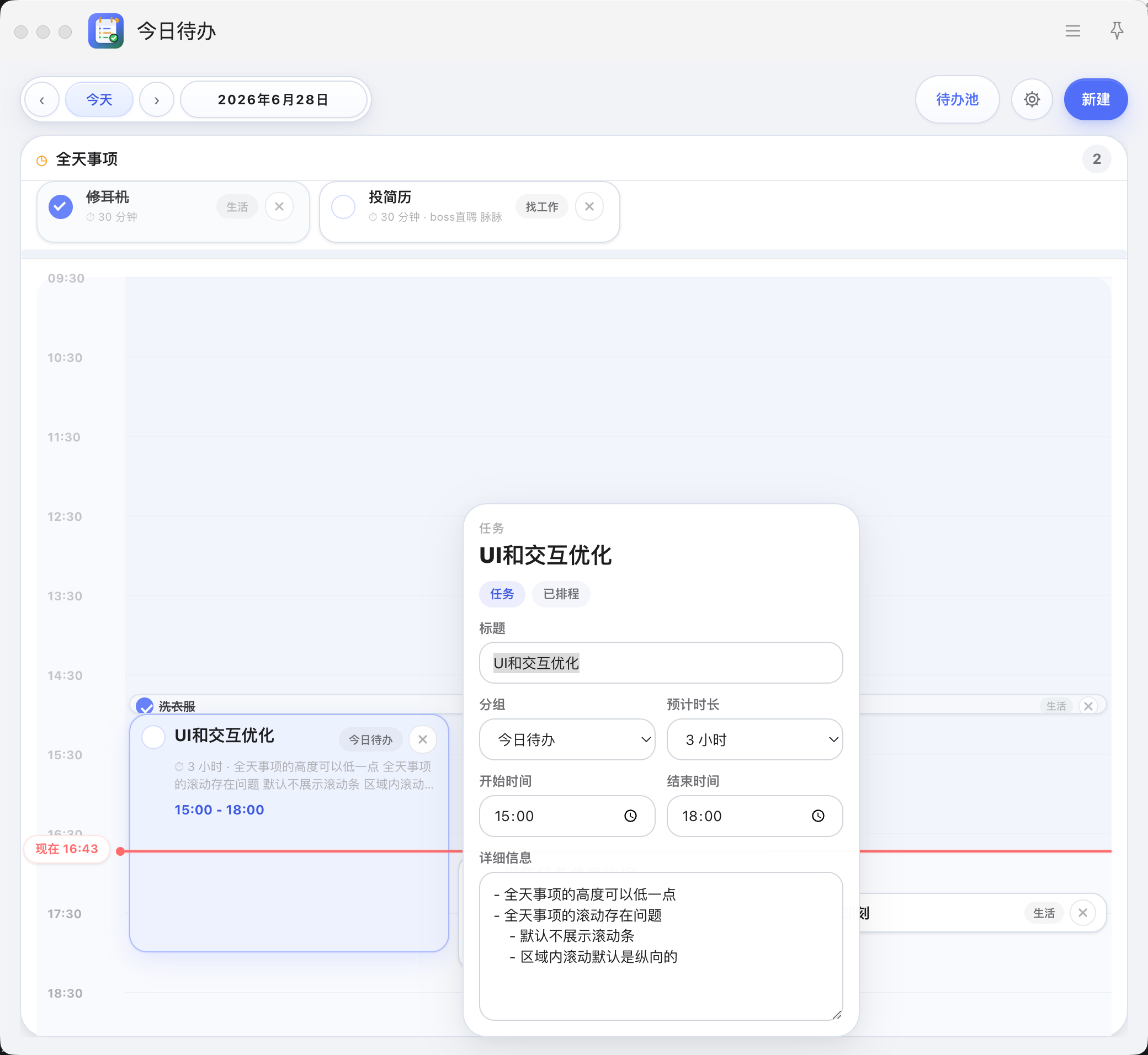The height and width of the screenshot is (1055, 1148).
Task: Focus the 结束时间 field 18:00
Action: (x=754, y=817)
